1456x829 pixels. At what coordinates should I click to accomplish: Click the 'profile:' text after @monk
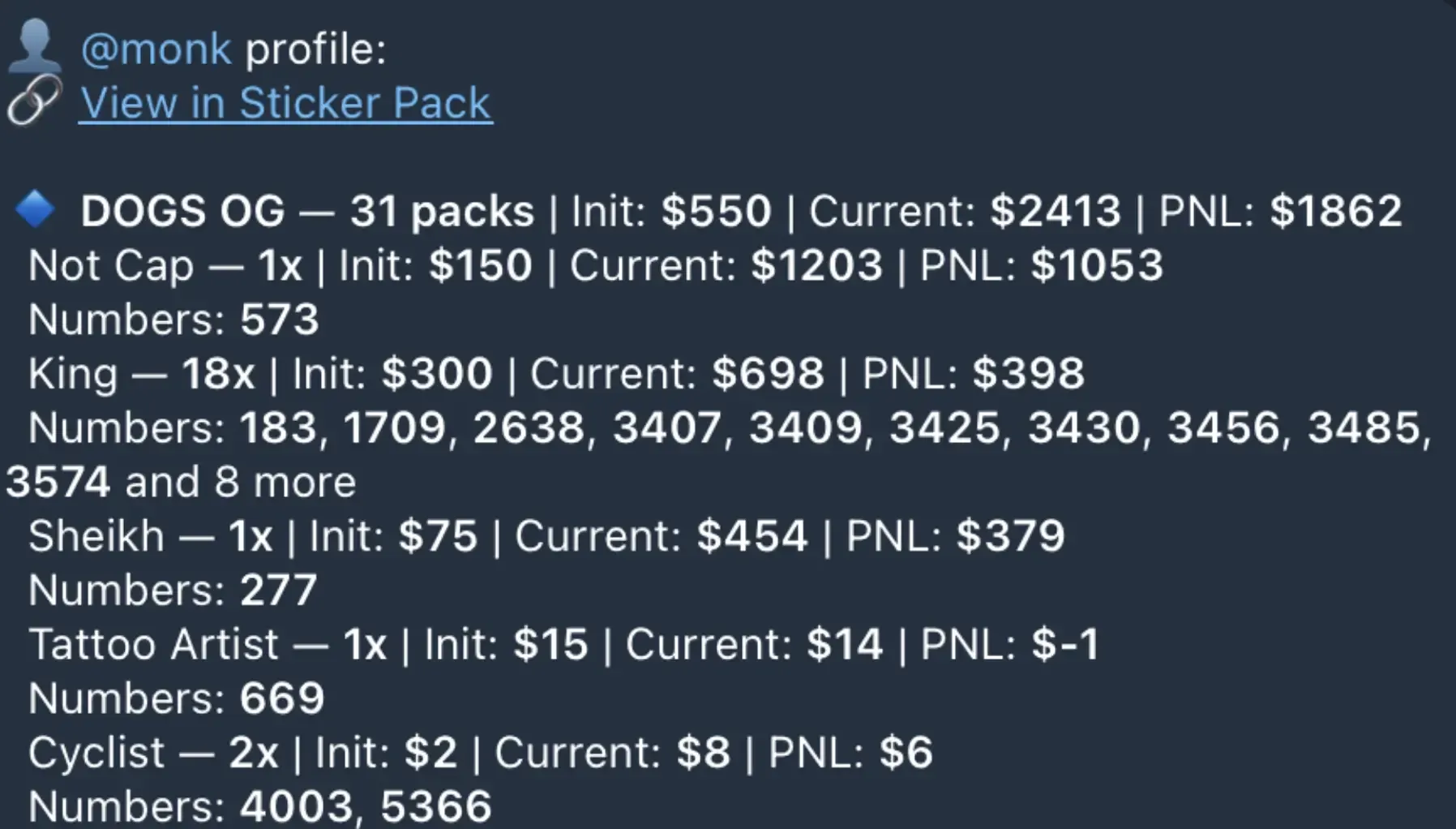pyautogui.click(x=315, y=49)
